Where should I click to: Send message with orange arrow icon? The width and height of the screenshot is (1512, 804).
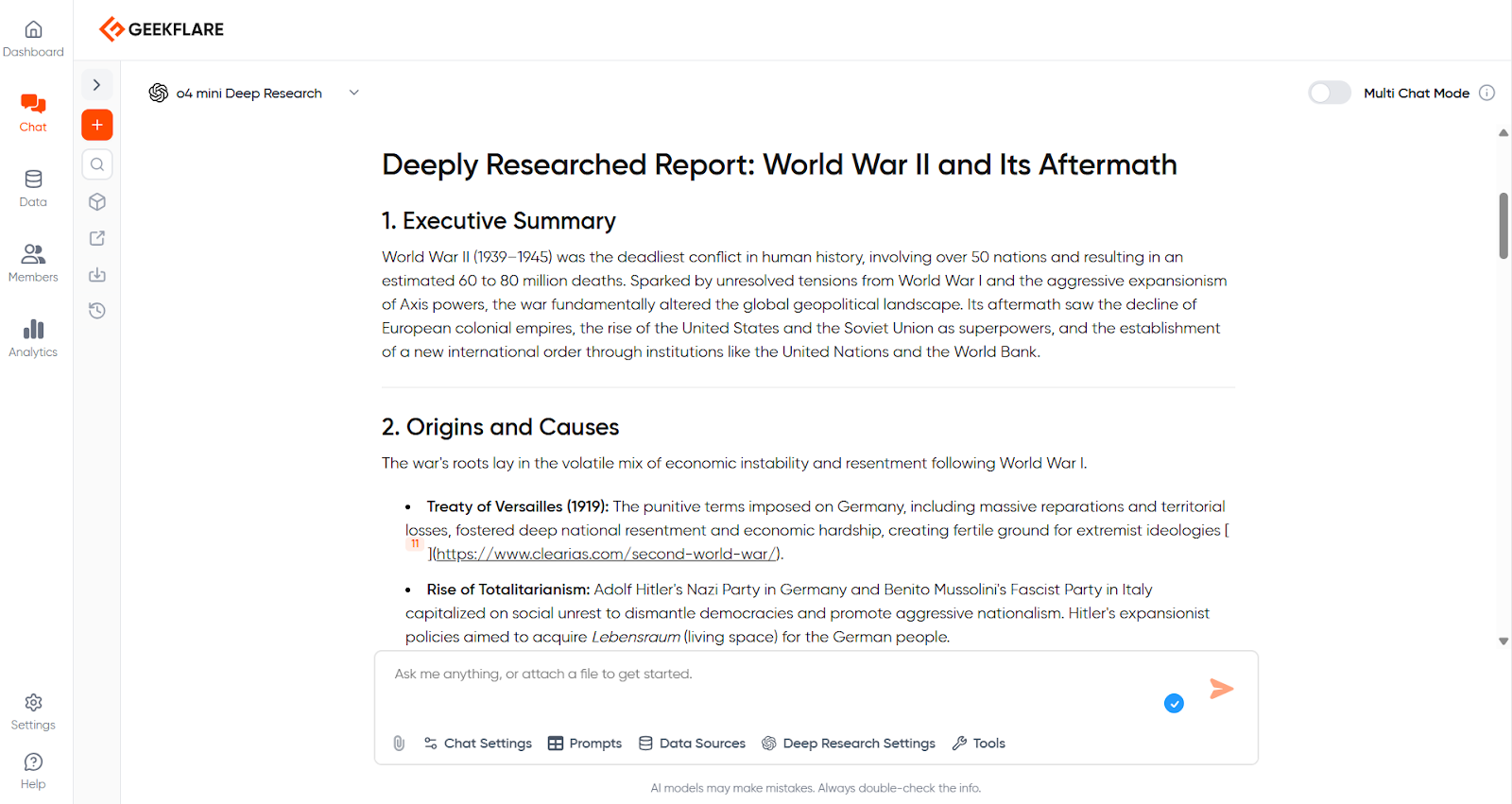[1221, 689]
